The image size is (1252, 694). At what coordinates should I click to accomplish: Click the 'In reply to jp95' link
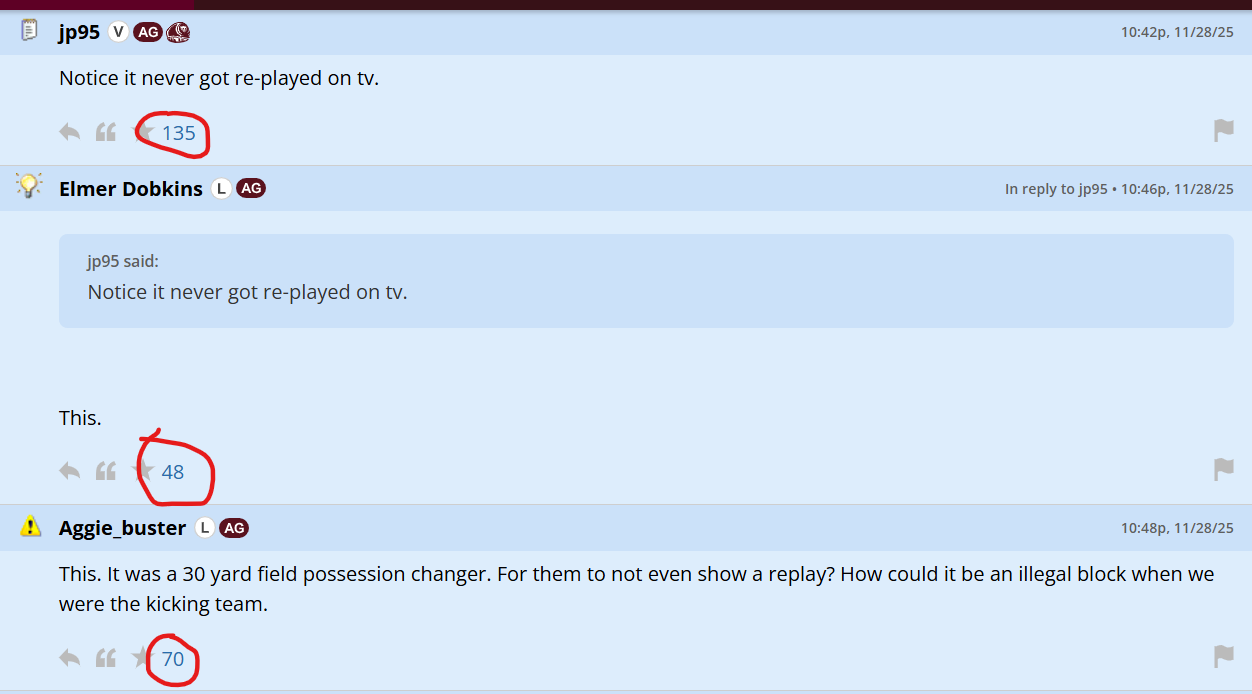(1056, 189)
